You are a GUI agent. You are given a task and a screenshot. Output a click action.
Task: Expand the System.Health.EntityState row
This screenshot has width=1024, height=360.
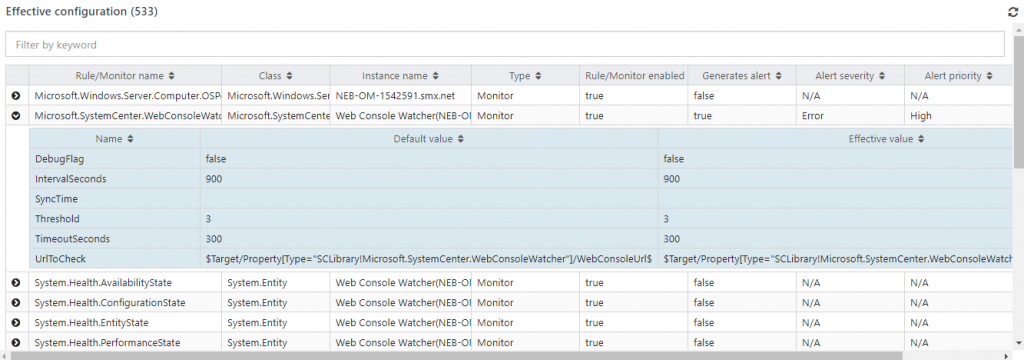tap(16, 323)
